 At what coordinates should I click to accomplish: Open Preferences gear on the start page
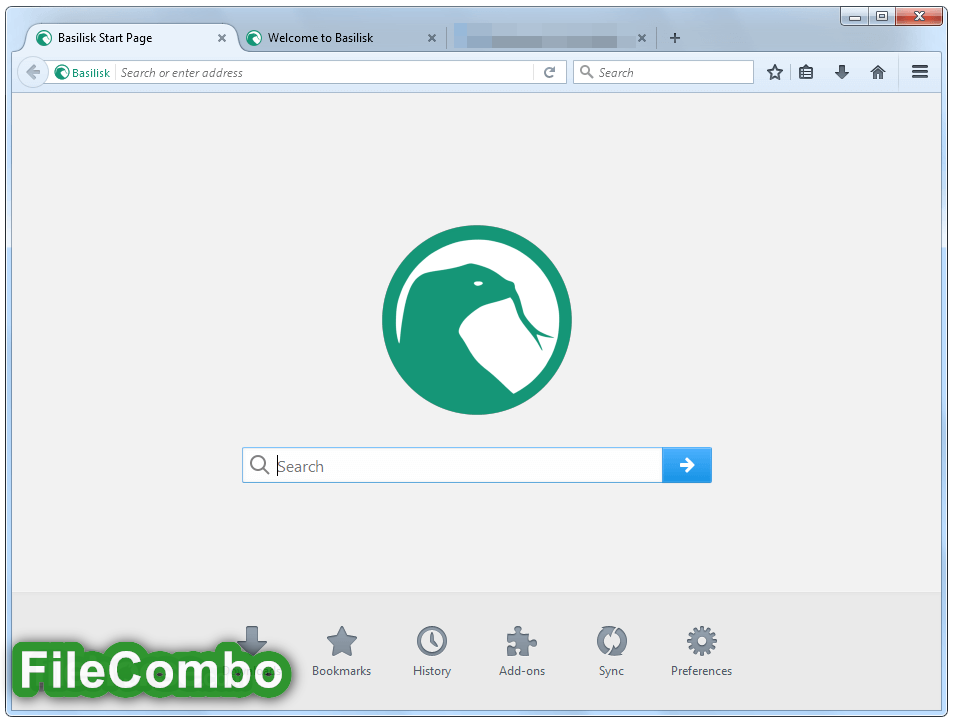pyautogui.click(x=702, y=651)
